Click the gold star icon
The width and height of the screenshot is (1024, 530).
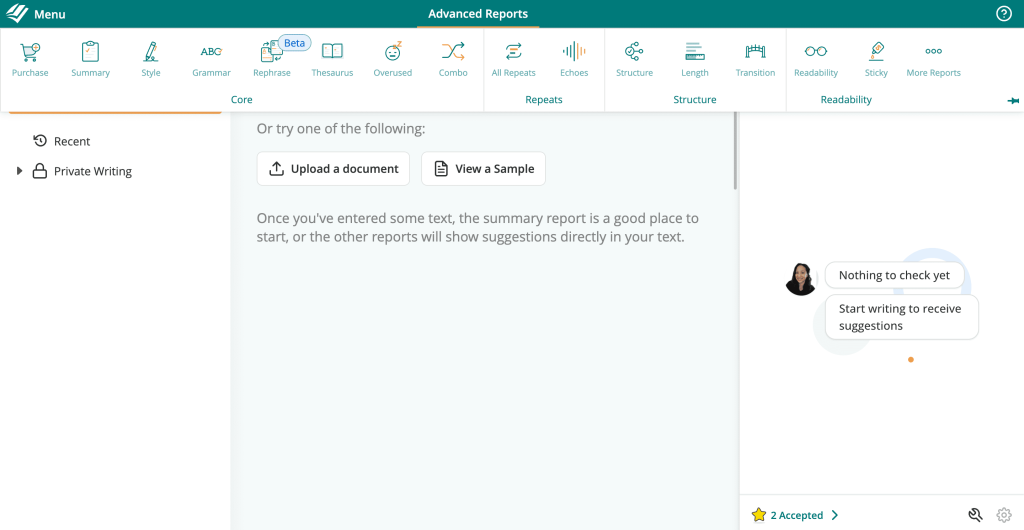click(x=758, y=515)
